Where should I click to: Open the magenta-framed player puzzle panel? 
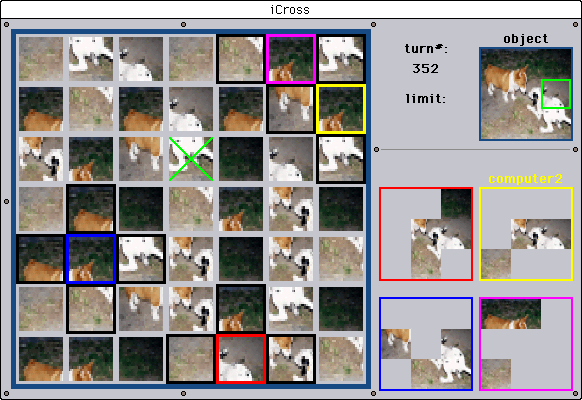526,344
